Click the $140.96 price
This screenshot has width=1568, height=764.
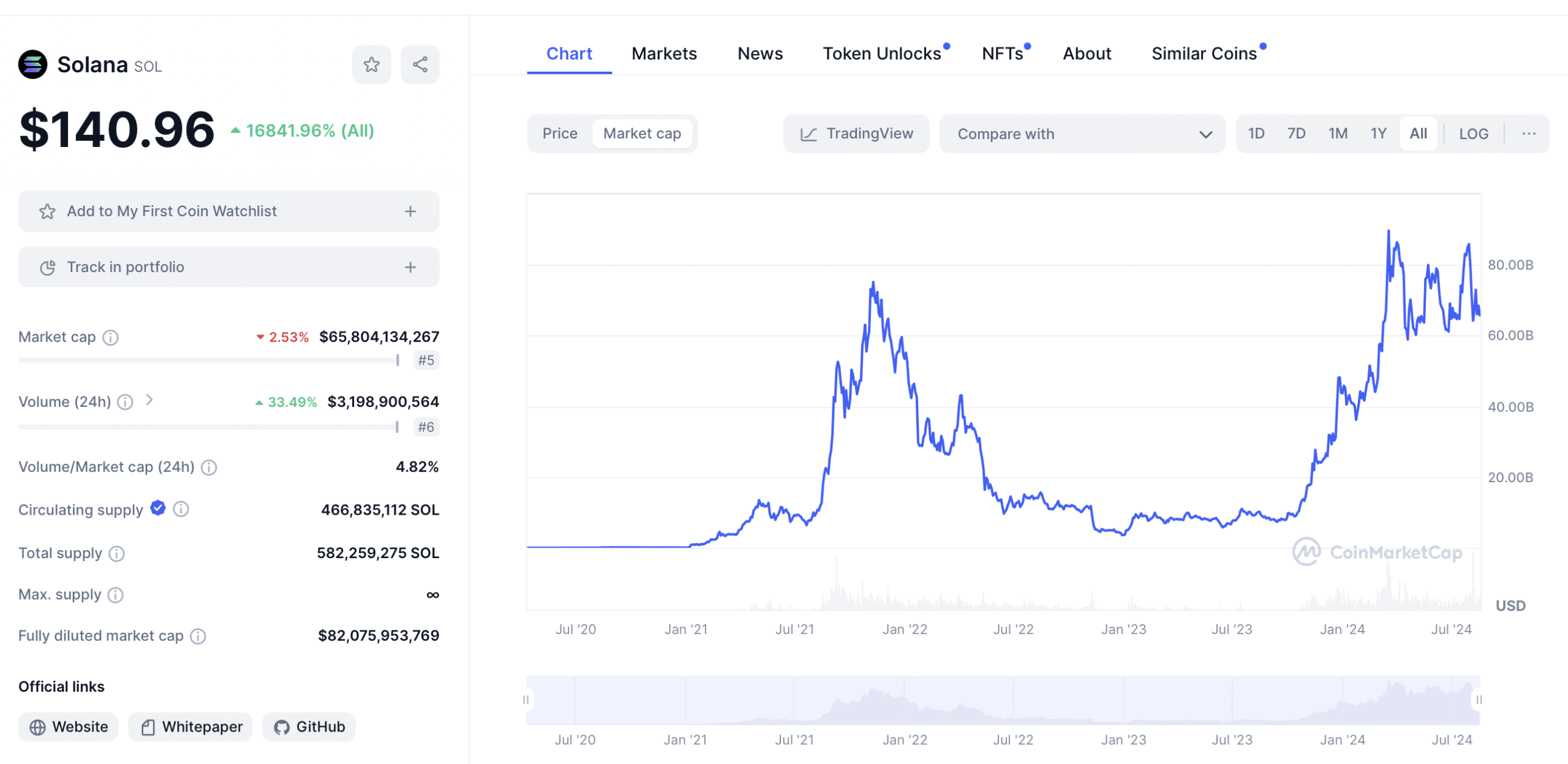tap(117, 129)
